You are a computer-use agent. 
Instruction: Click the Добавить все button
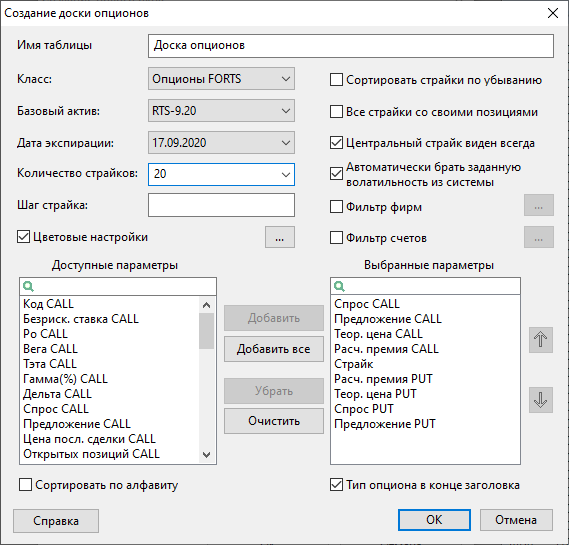point(274,349)
